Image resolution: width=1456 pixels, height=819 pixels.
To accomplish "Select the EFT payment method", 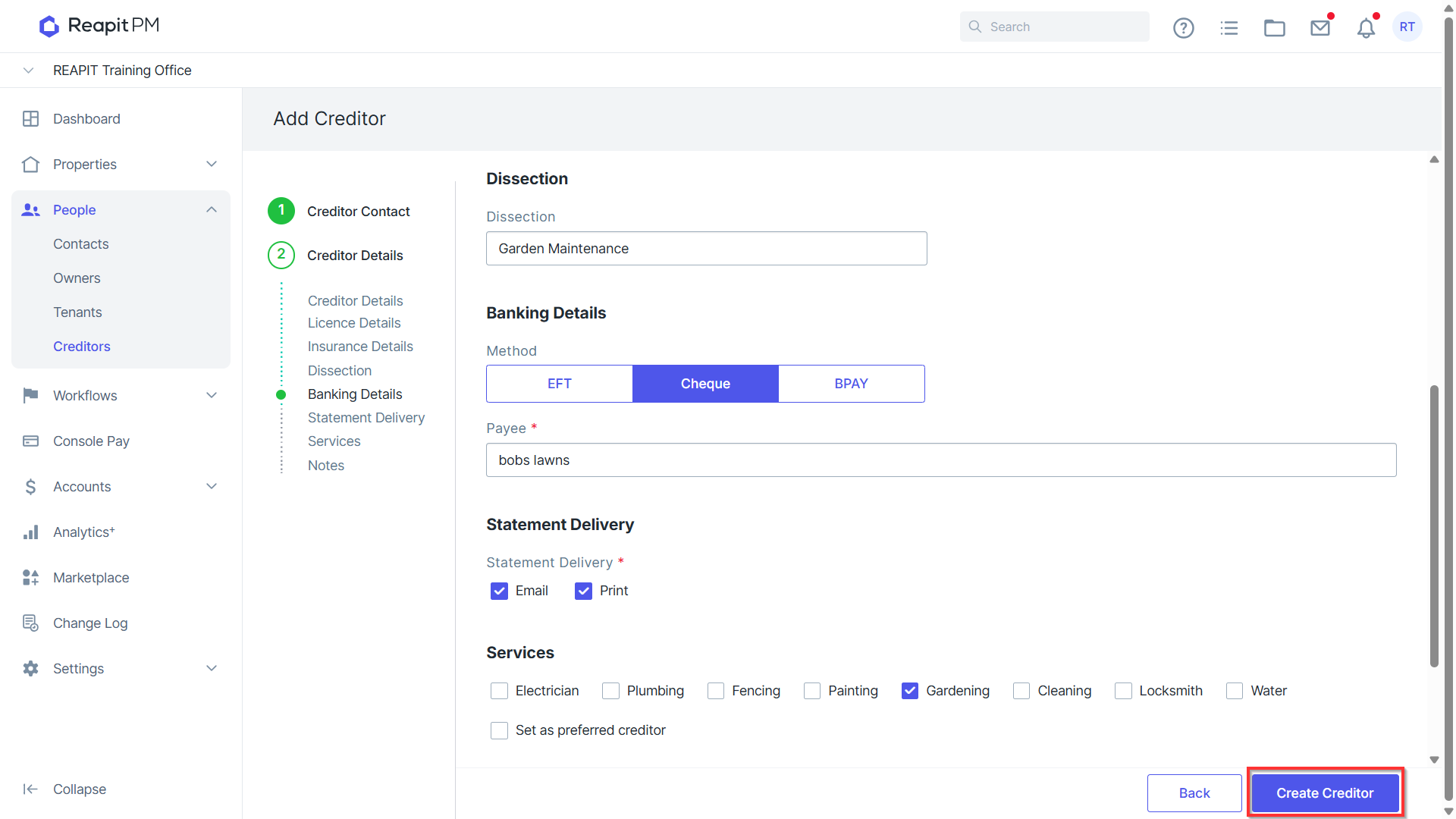I will tap(560, 384).
